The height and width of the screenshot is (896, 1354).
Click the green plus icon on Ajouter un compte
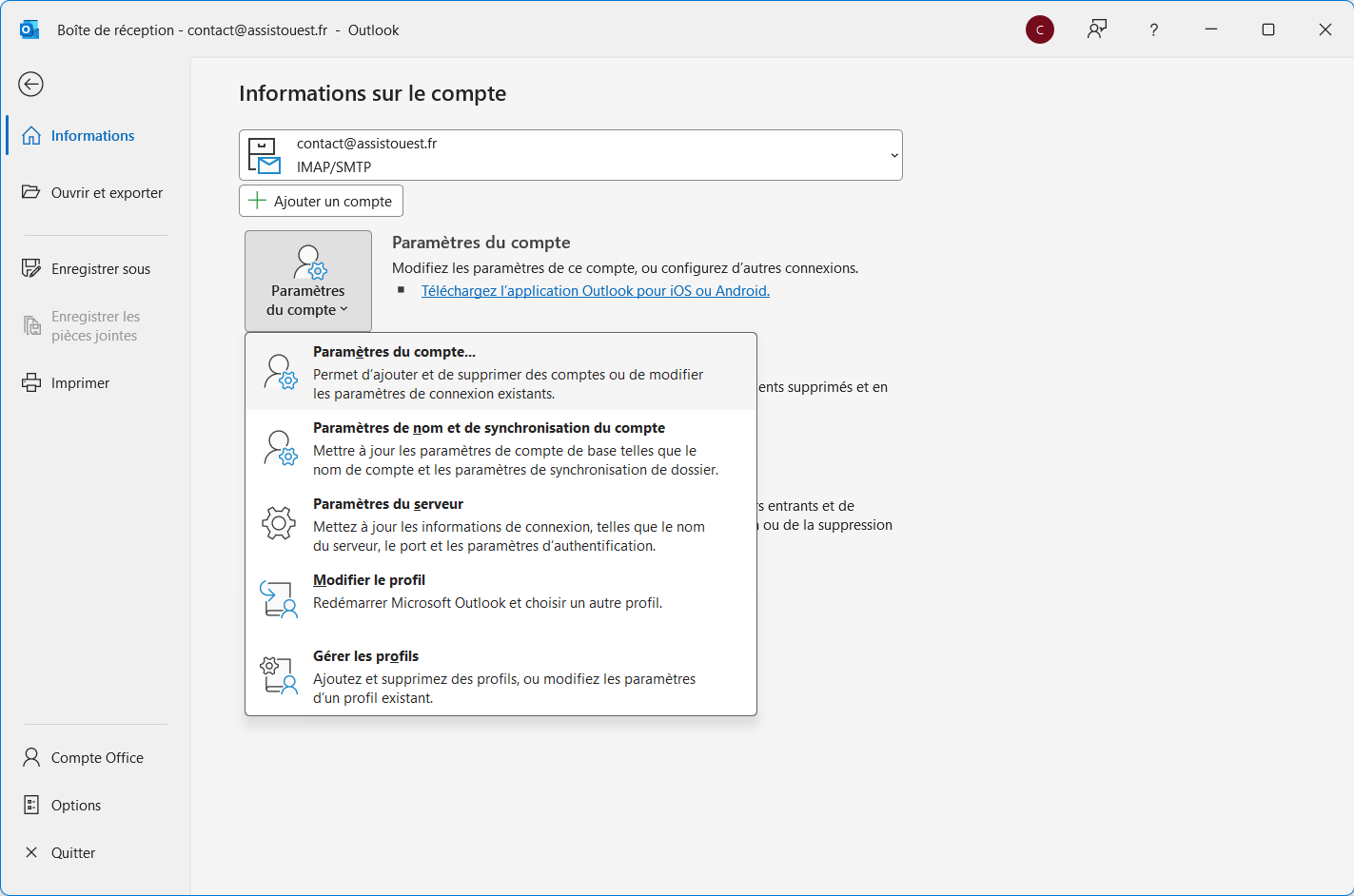pyautogui.click(x=257, y=201)
